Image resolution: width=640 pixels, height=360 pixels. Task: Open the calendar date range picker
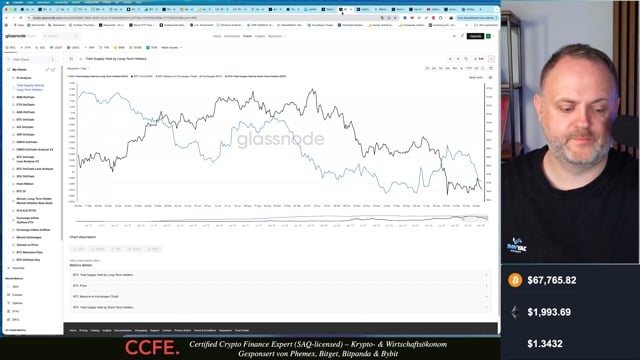coord(491,68)
